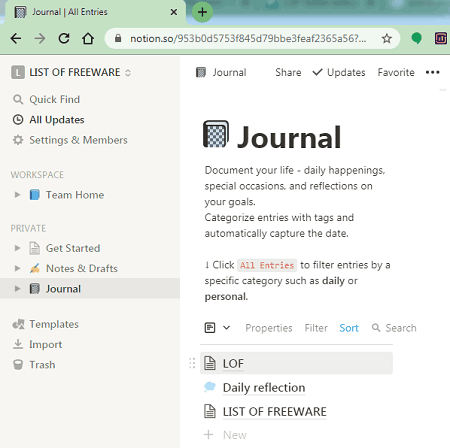Open Settings & Members
Viewport: 450px width, 448px height.
pyautogui.click(x=78, y=140)
